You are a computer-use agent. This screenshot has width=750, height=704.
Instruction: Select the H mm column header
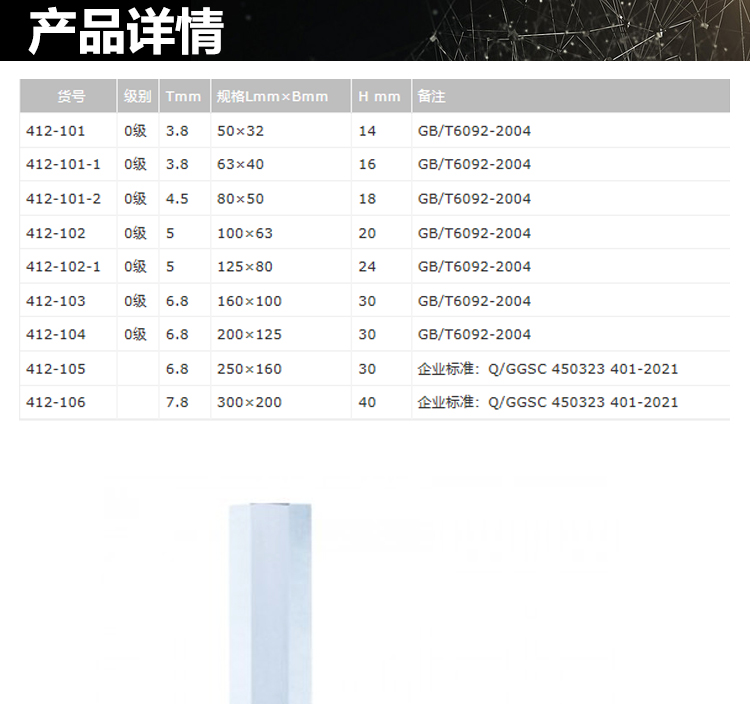point(379,97)
